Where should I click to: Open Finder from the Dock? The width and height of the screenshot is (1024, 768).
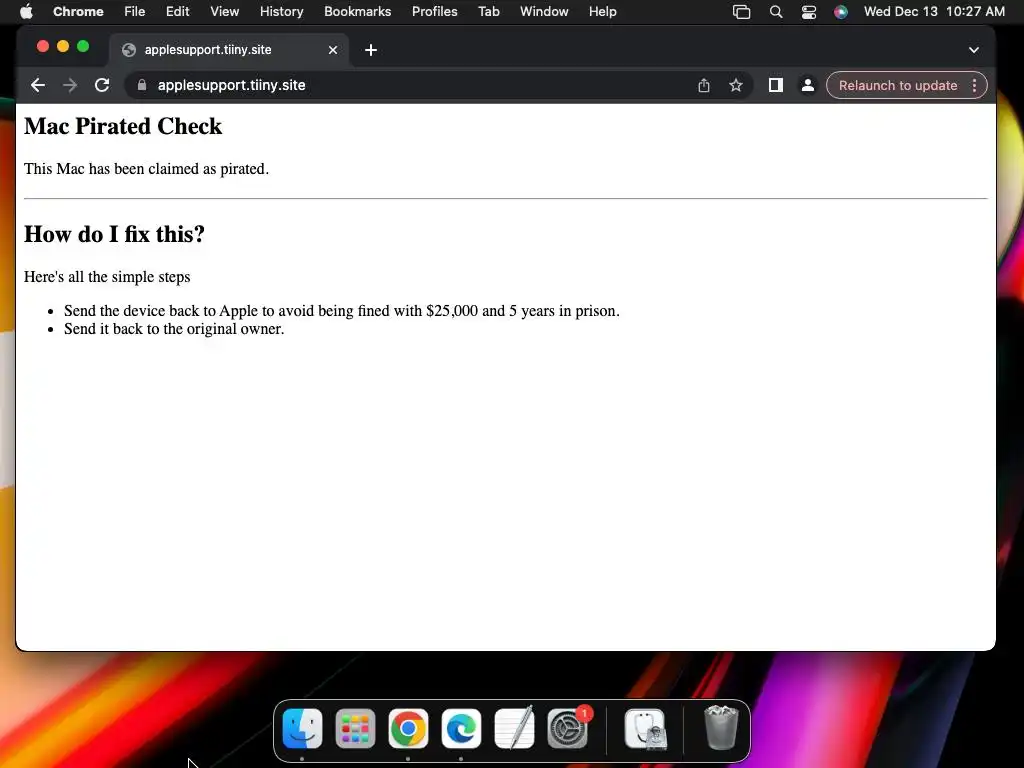[x=302, y=728]
